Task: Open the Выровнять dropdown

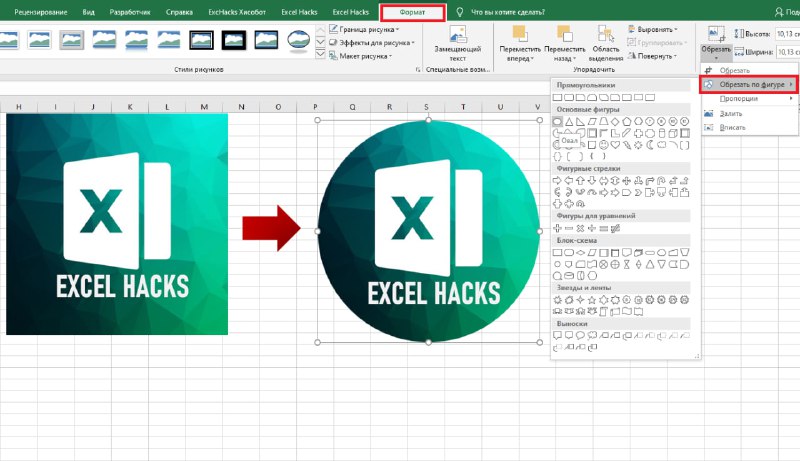Action: 653,29
